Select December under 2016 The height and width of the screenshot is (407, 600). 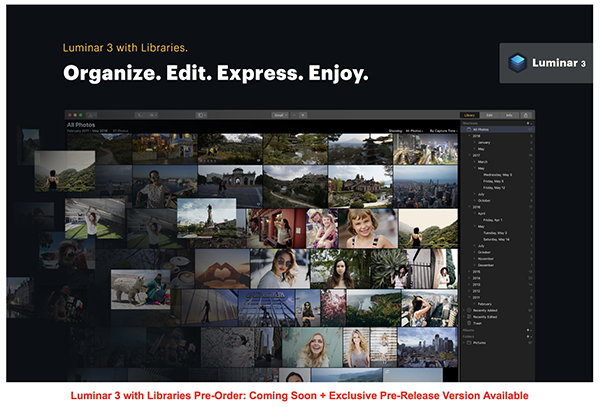pos(486,265)
